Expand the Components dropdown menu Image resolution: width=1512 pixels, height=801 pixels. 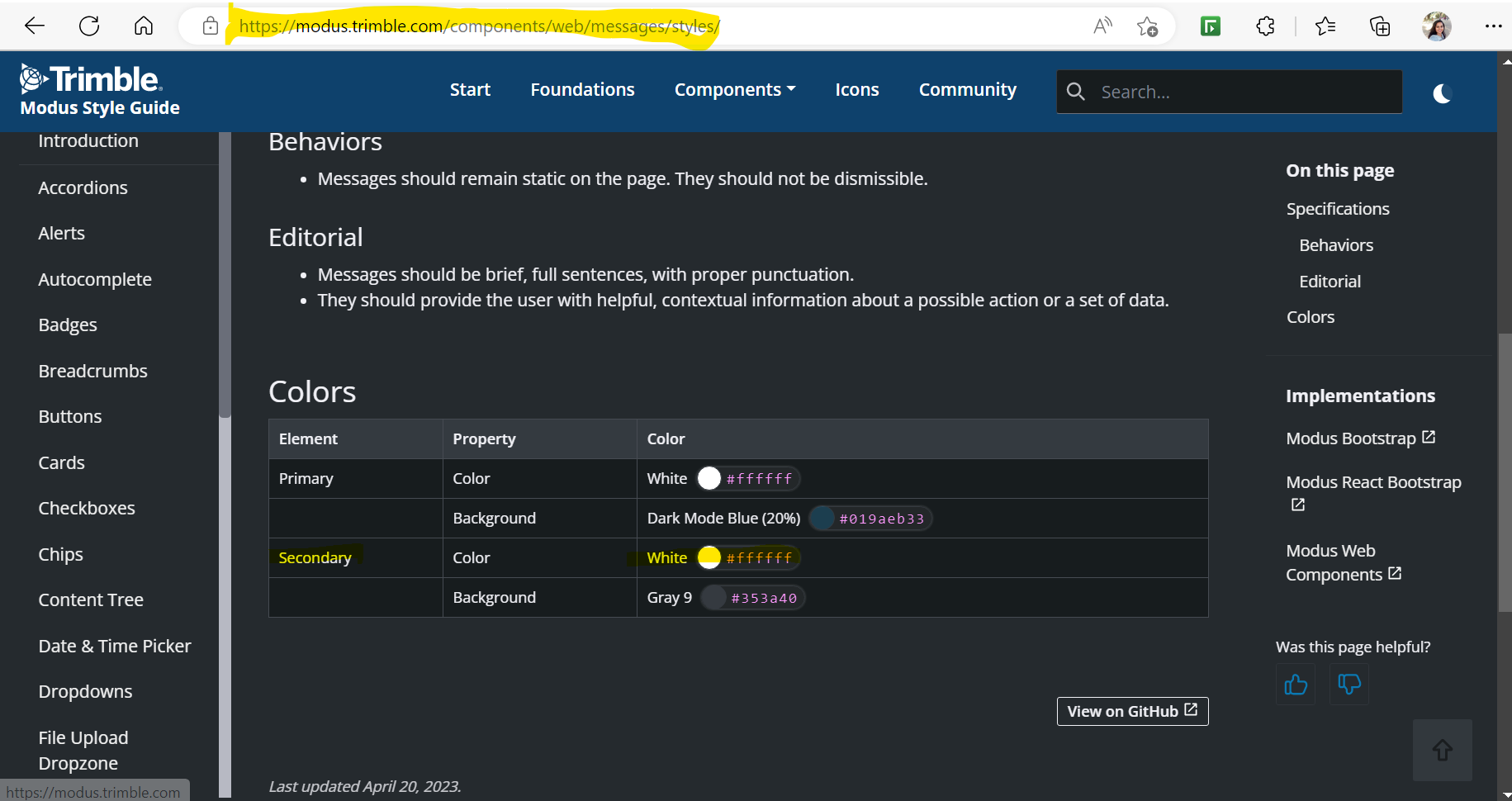[734, 89]
